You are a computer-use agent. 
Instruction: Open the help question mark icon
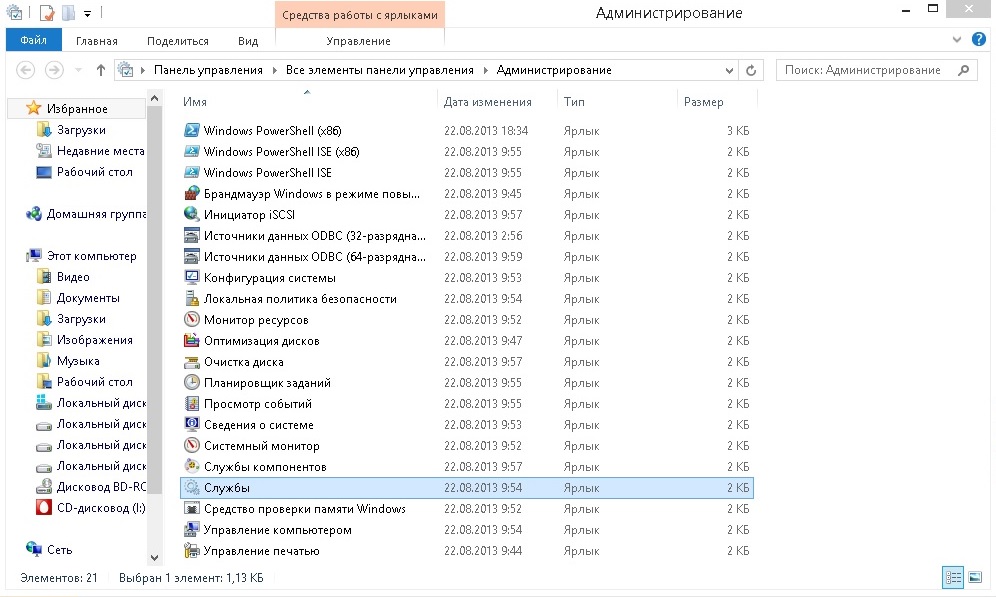[979, 39]
